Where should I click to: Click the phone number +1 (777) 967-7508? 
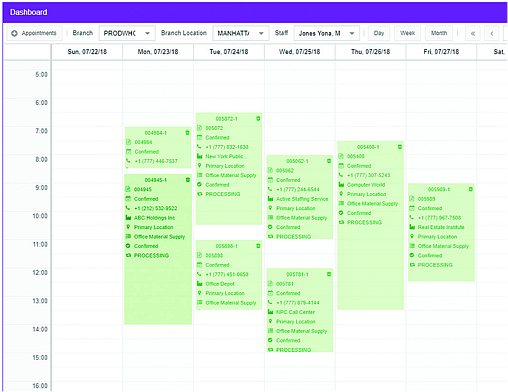(439, 218)
